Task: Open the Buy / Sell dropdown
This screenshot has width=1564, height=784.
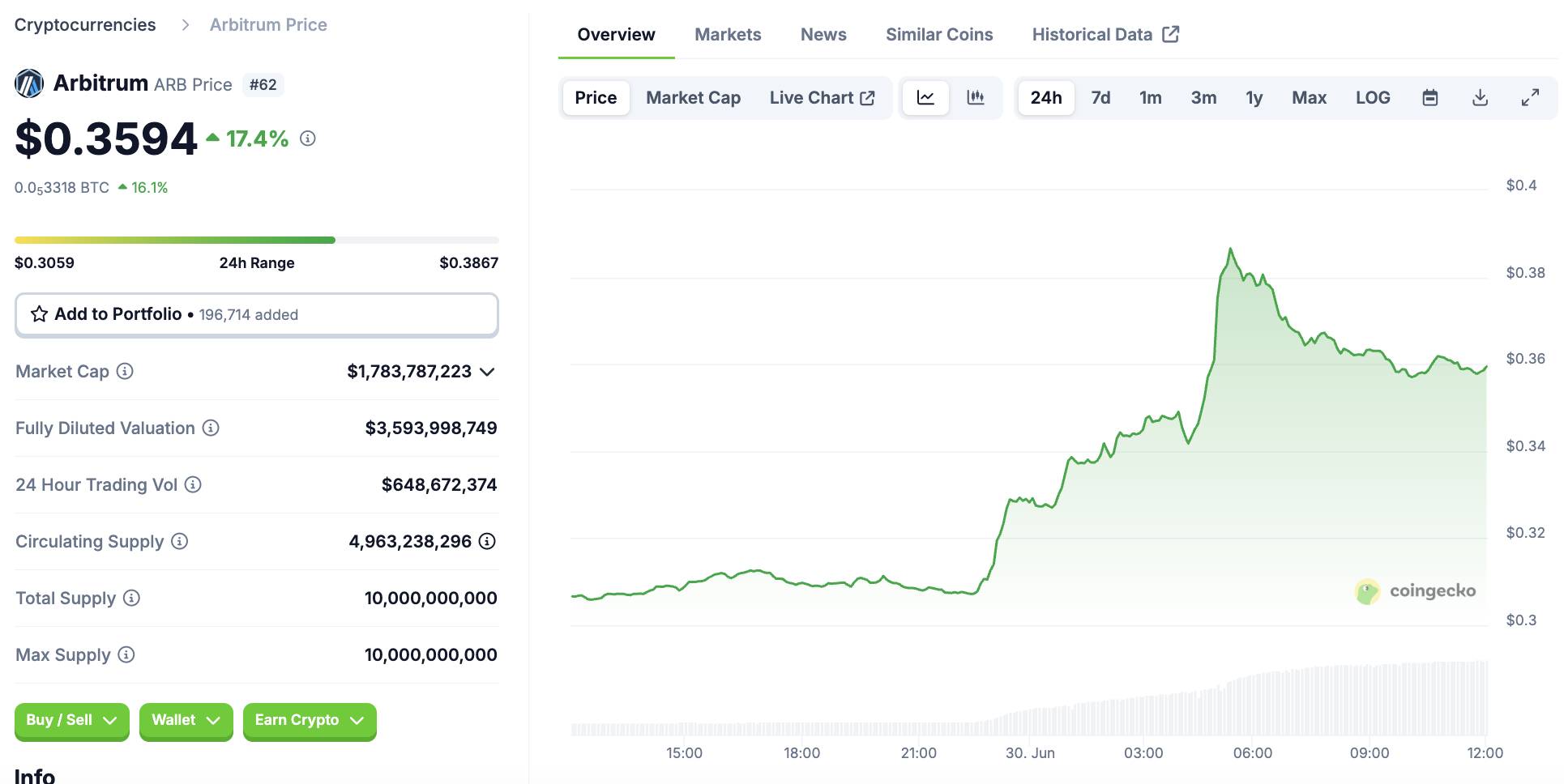Action: pyautogui.click(x=71, y=720)
